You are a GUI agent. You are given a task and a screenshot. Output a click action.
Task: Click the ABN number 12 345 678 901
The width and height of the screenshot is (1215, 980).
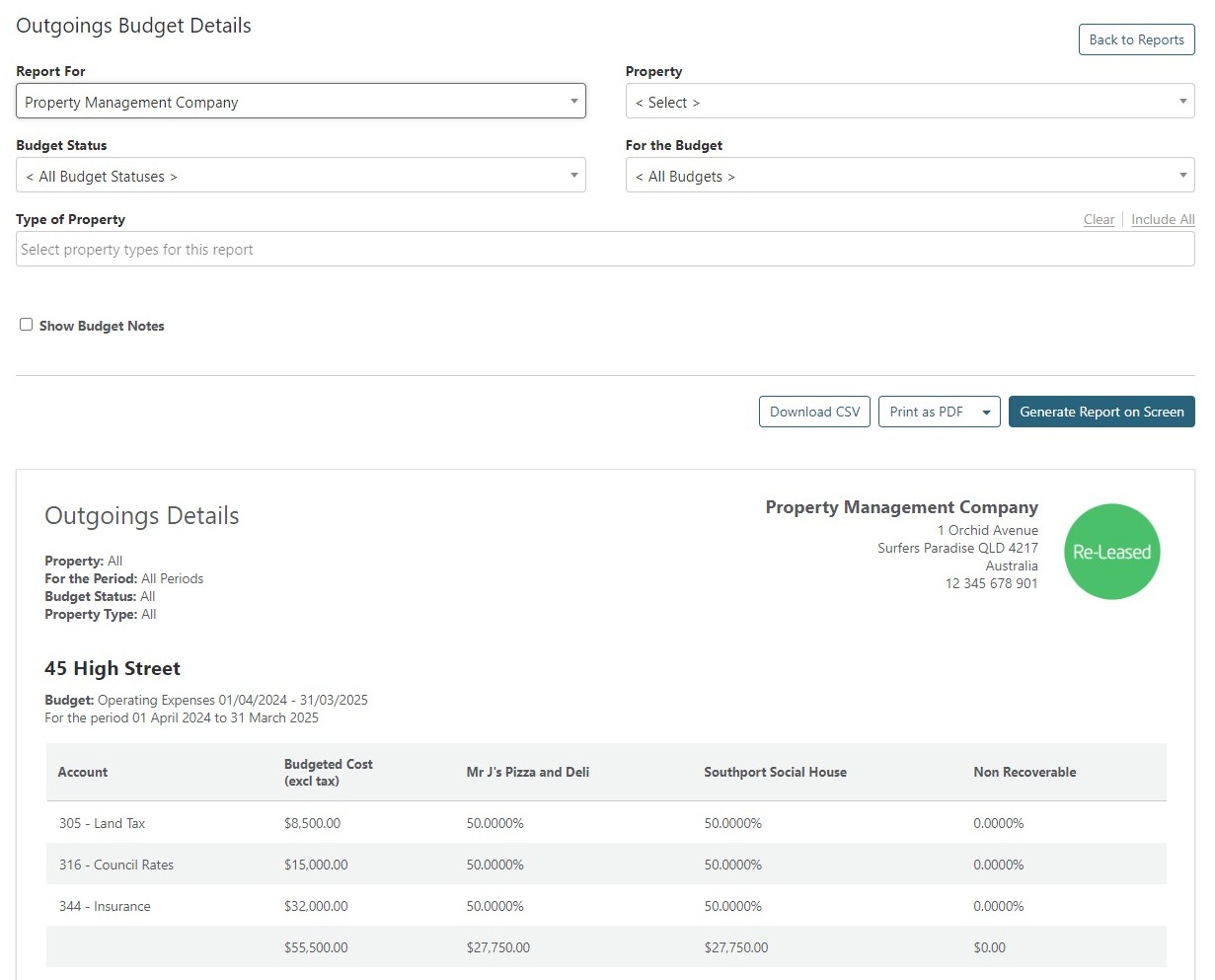(991, 583)
